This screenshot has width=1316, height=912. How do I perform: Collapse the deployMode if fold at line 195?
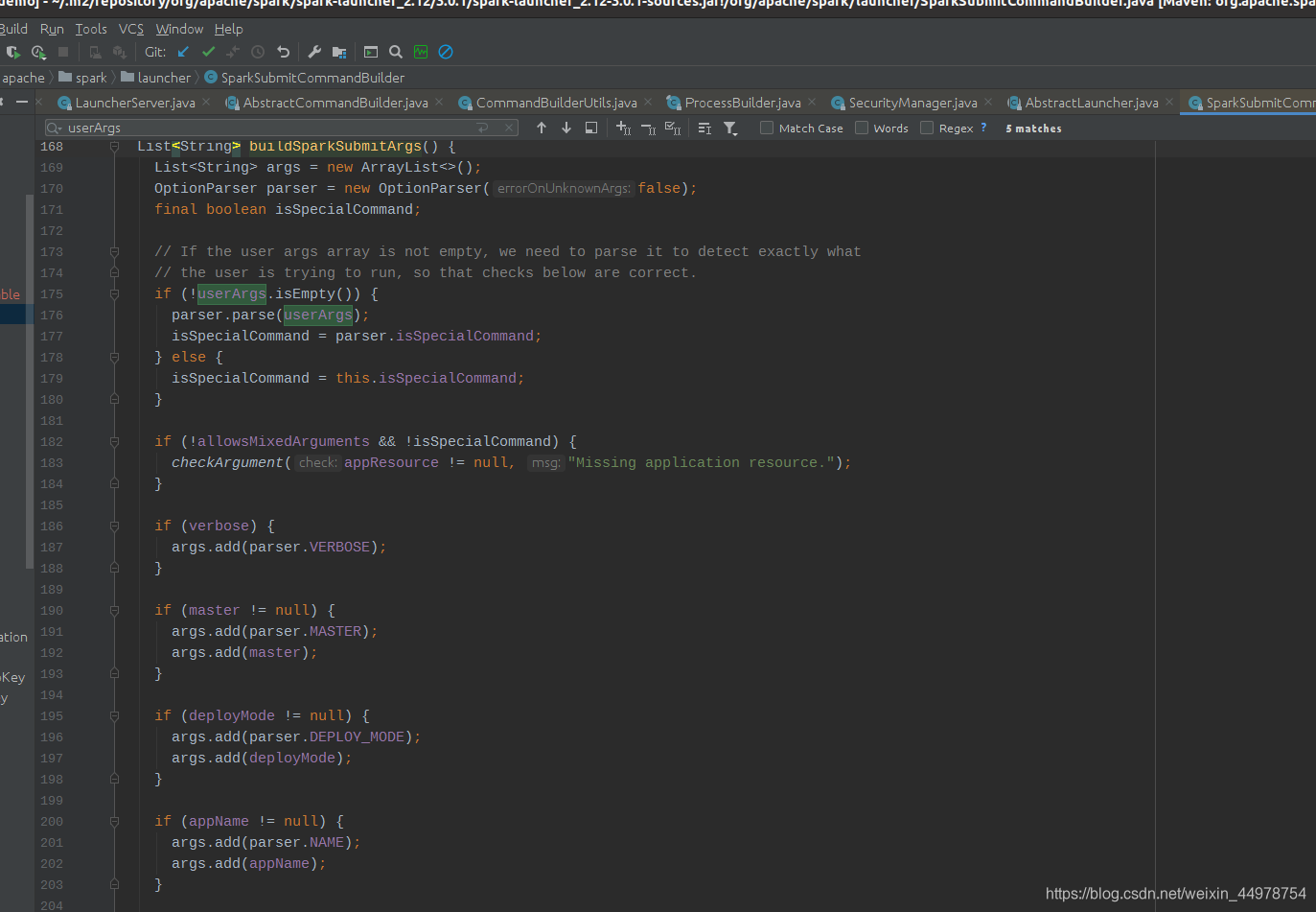coord(114,716)
